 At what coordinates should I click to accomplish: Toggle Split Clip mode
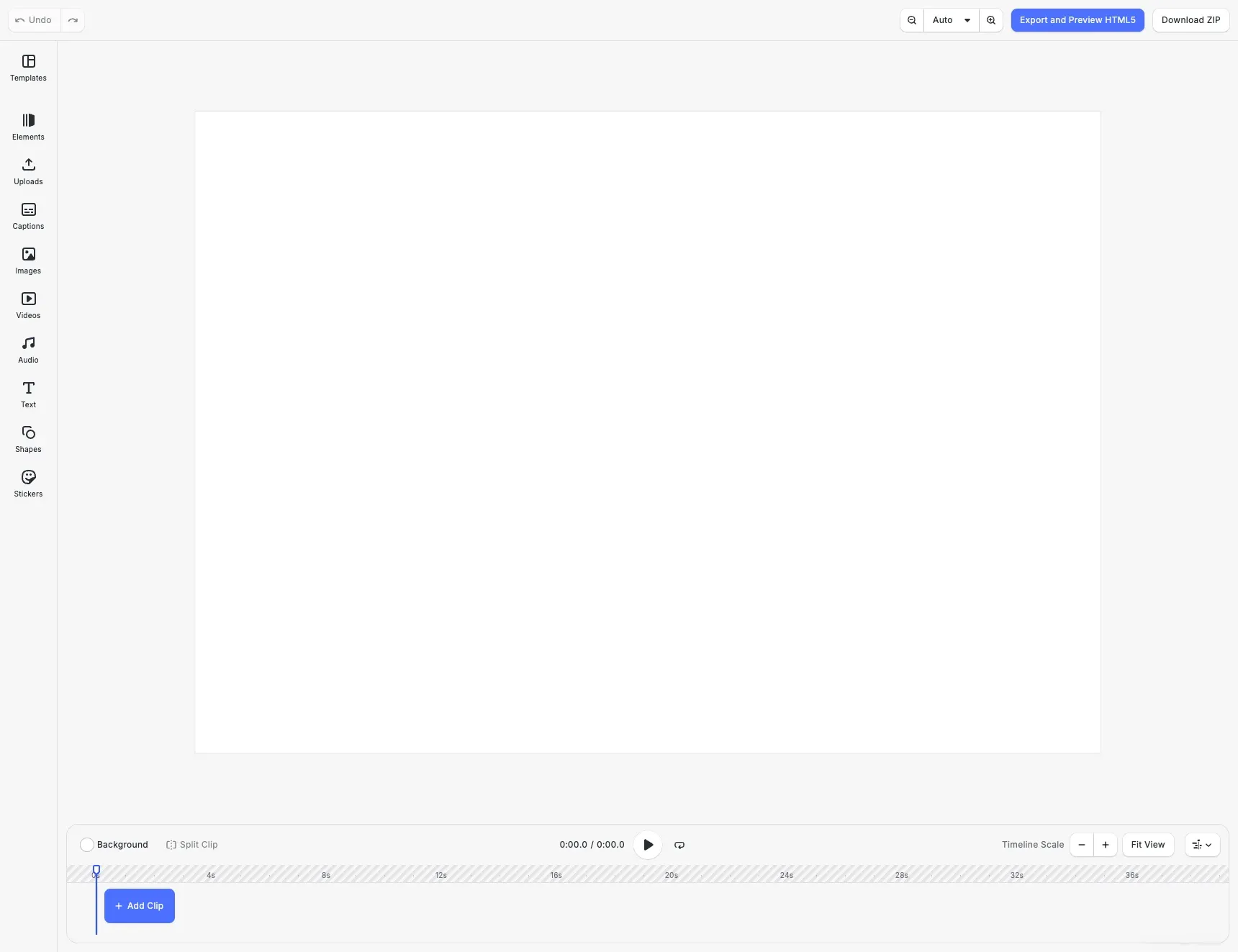click(191, 845)
